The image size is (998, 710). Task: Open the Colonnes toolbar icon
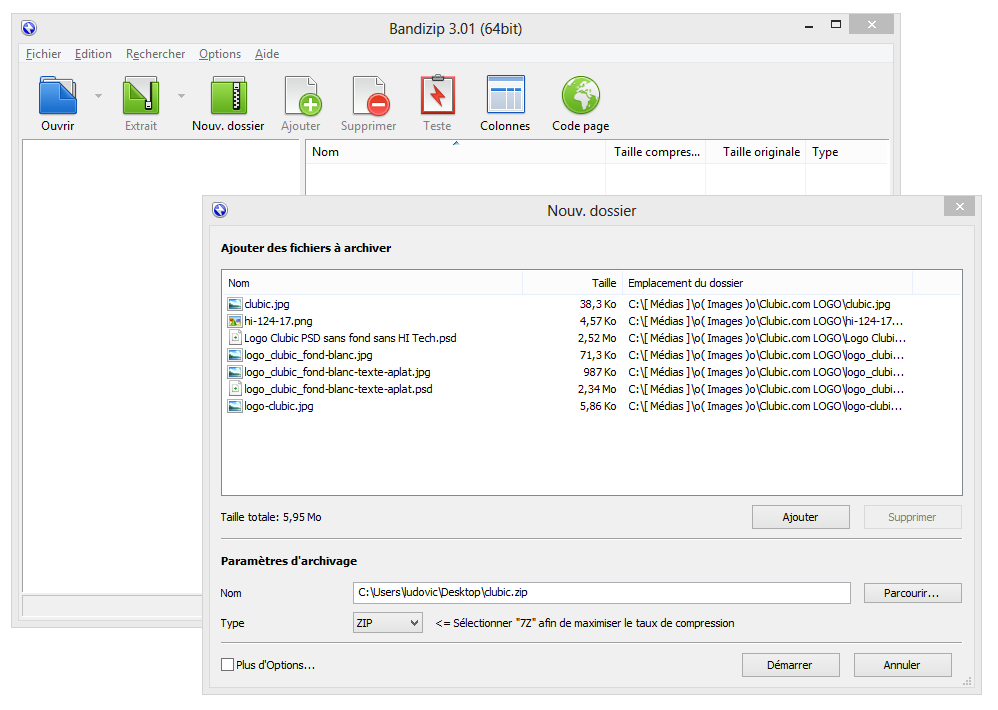[505, 96]
